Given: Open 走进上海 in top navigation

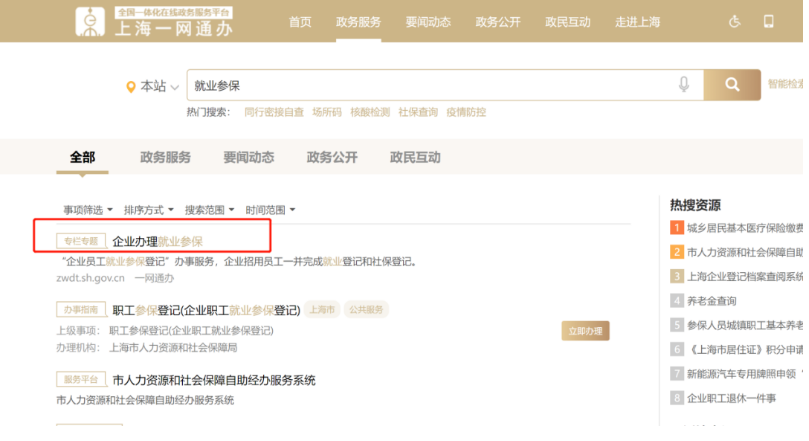Looking at the screenshot, I should [637, 22].
